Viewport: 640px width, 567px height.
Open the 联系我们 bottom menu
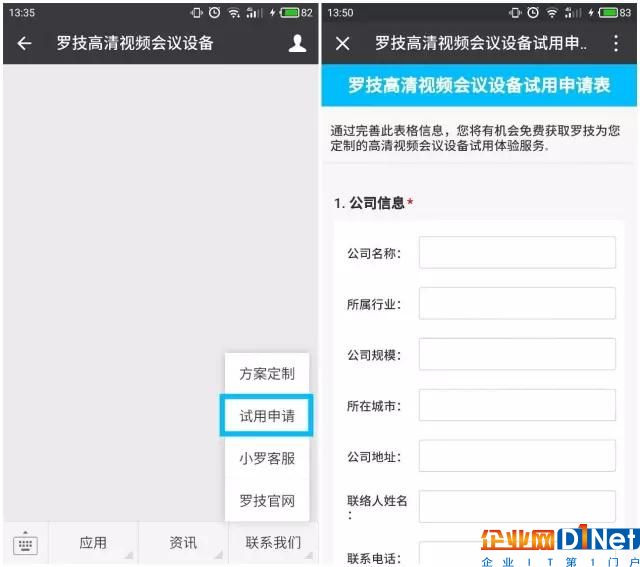pyautogui.click(x=273, y=543)
